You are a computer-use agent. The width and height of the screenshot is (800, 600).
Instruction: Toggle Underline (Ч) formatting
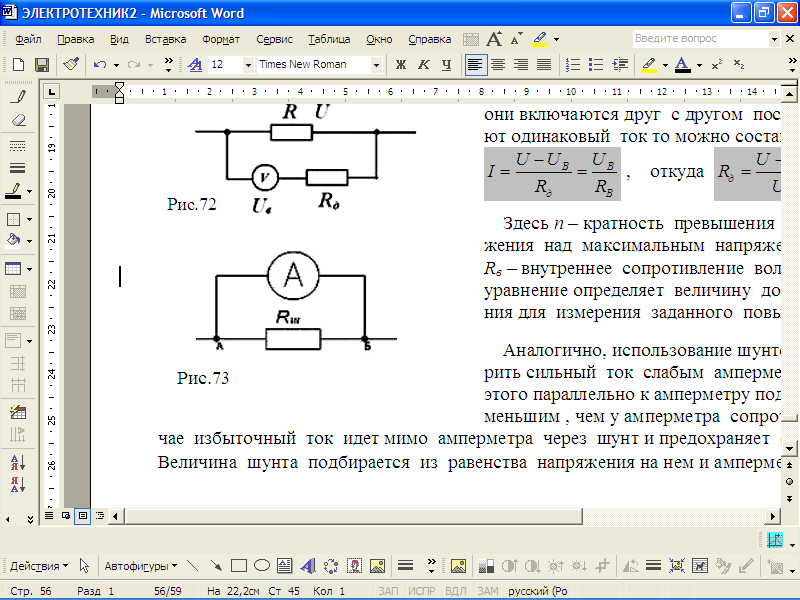(x=446, y=64)
